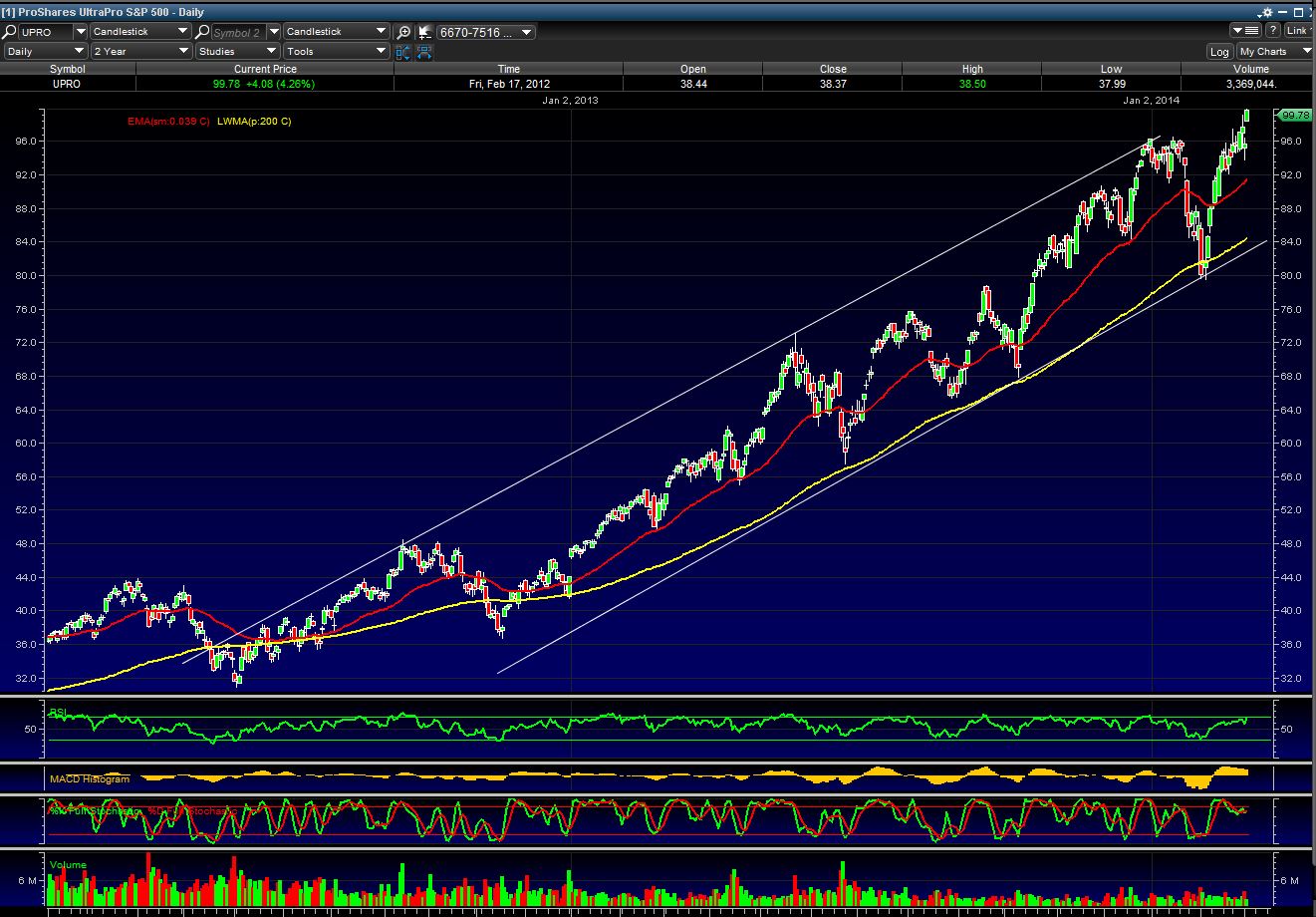
Task: Click the crosshair cursor plus/minus icon
Action: (423, 32)
